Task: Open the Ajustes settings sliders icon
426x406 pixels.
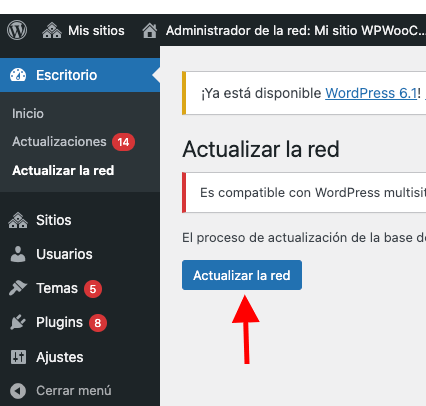Action: [x=18, y=357]
